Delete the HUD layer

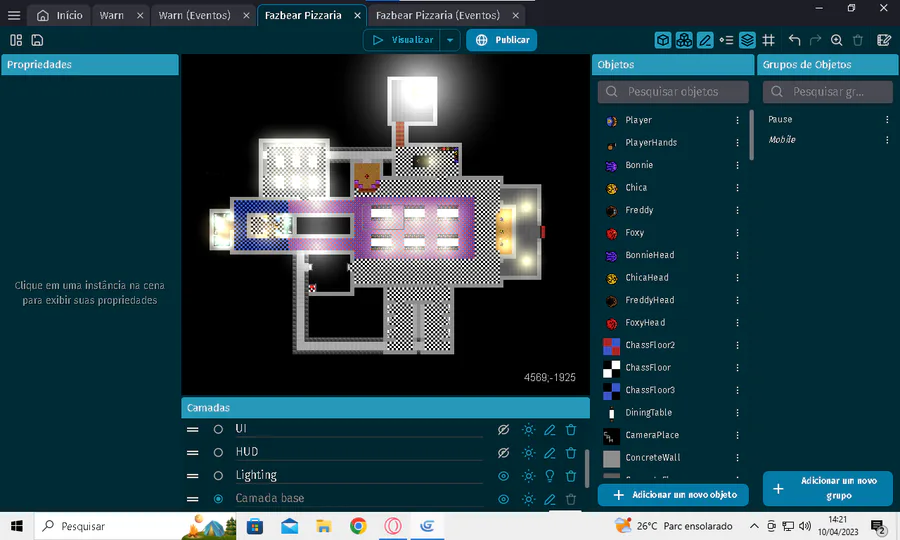[571, 453]
